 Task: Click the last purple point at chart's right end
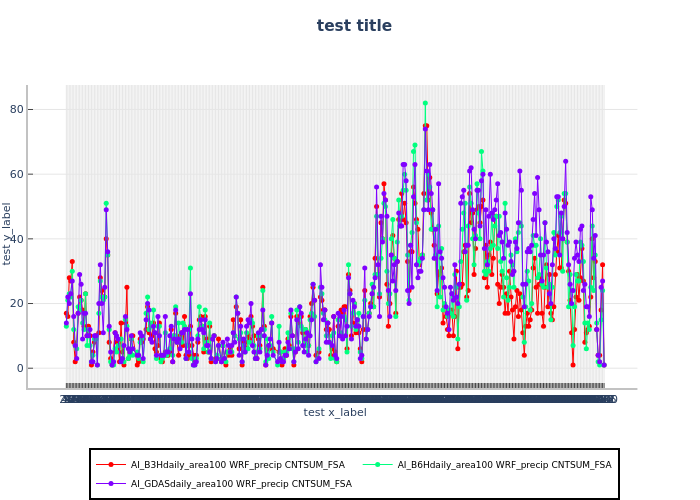pyautogui.click(x=603, y=365)
